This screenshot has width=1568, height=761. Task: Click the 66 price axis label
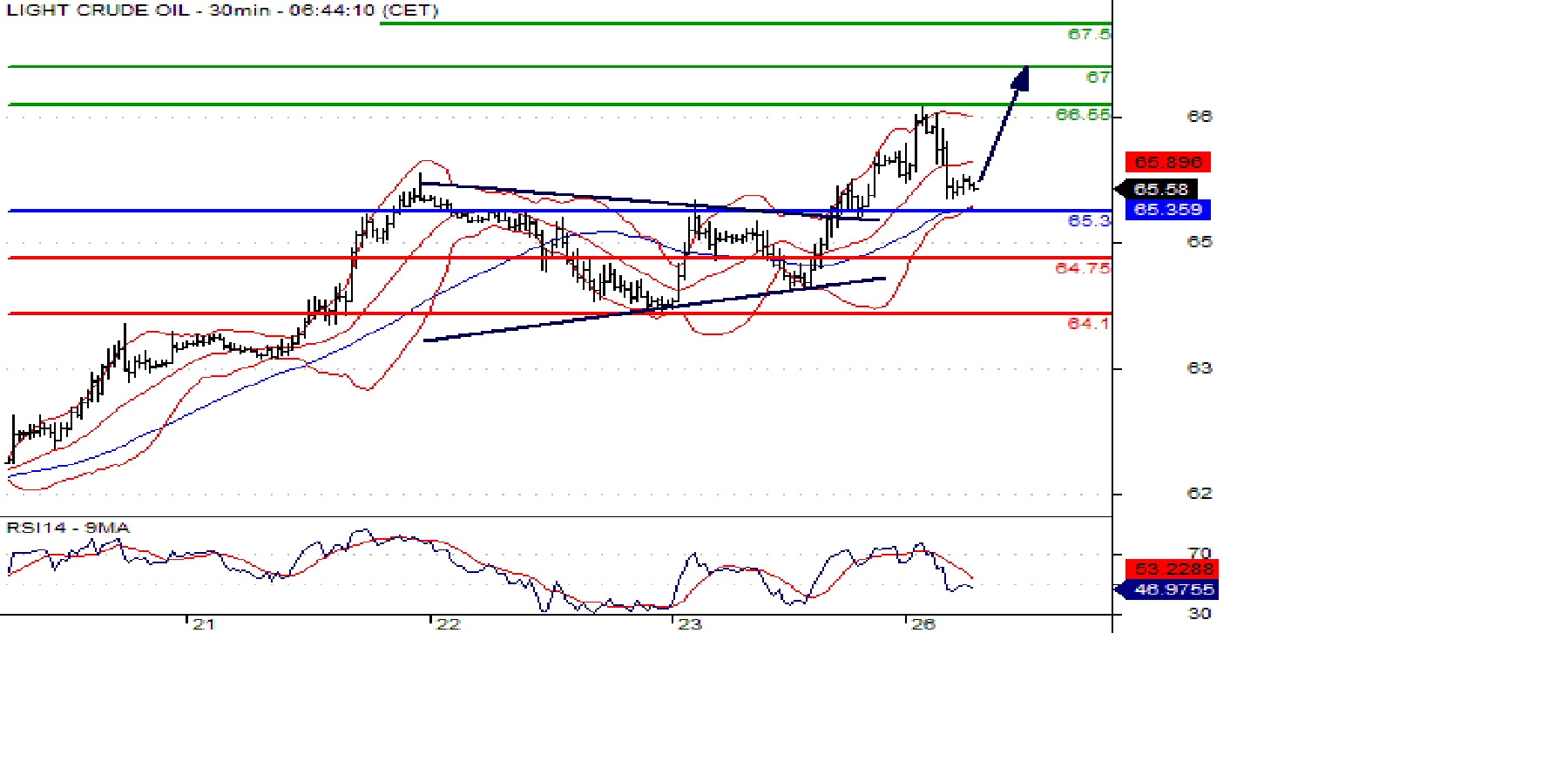[1200, 116]
